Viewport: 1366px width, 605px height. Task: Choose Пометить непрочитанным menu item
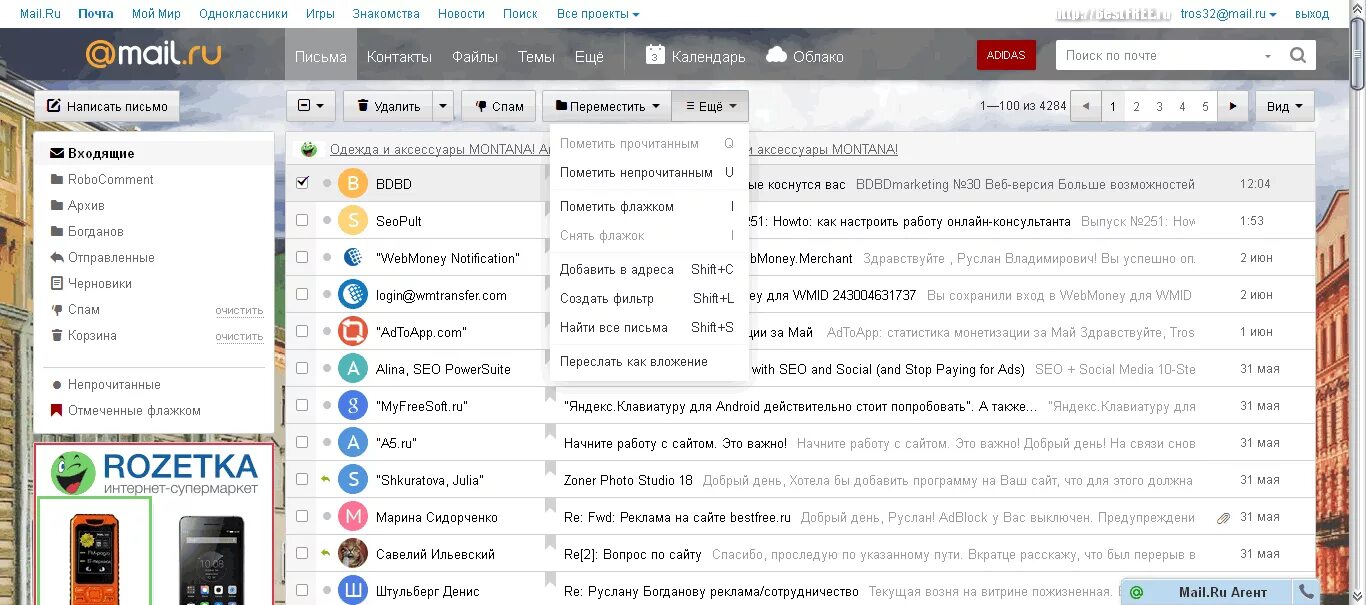[x=648, y=172]
